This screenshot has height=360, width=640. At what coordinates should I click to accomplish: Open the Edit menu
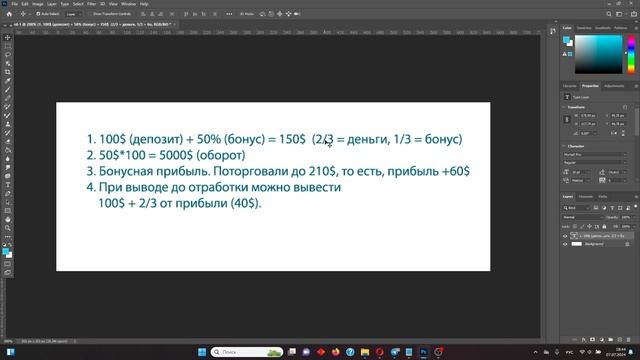tap(25, 4)
